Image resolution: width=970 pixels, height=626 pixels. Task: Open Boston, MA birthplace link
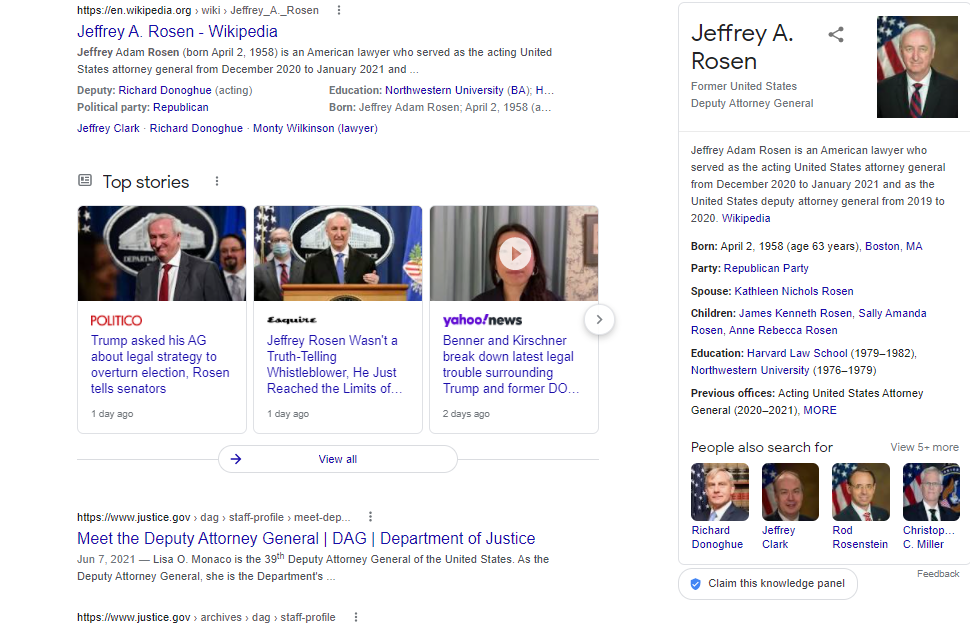(x=893, y=246)
